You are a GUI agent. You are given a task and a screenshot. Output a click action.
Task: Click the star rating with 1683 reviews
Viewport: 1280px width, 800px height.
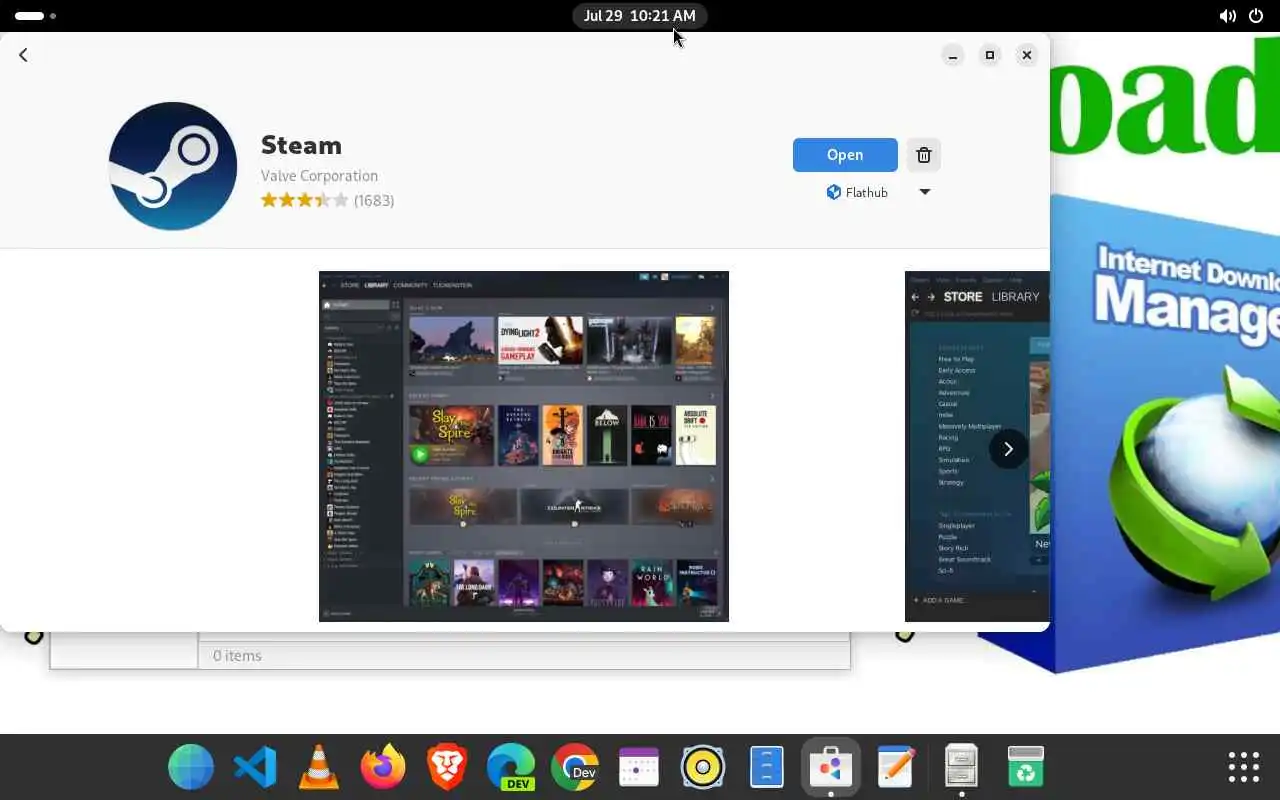(327, 200)
